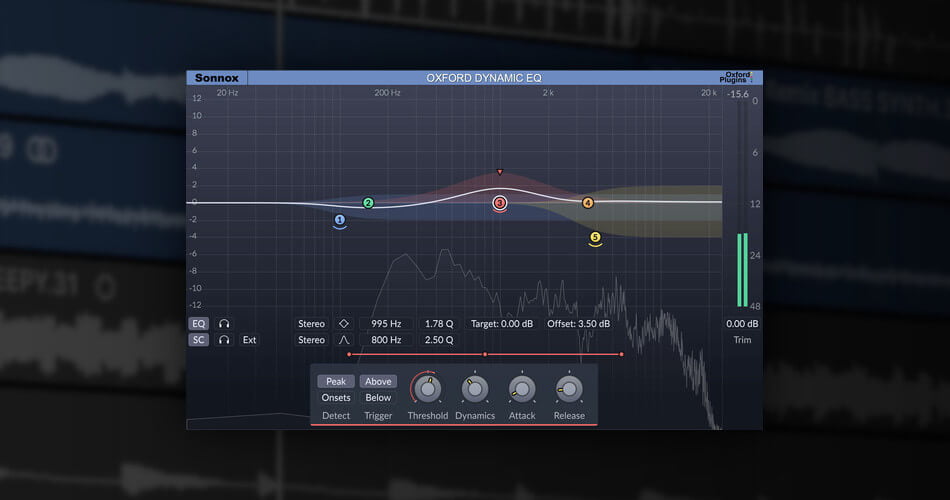
Task: Click the Sonnox logo menu
Action: [x=217, y=77]
